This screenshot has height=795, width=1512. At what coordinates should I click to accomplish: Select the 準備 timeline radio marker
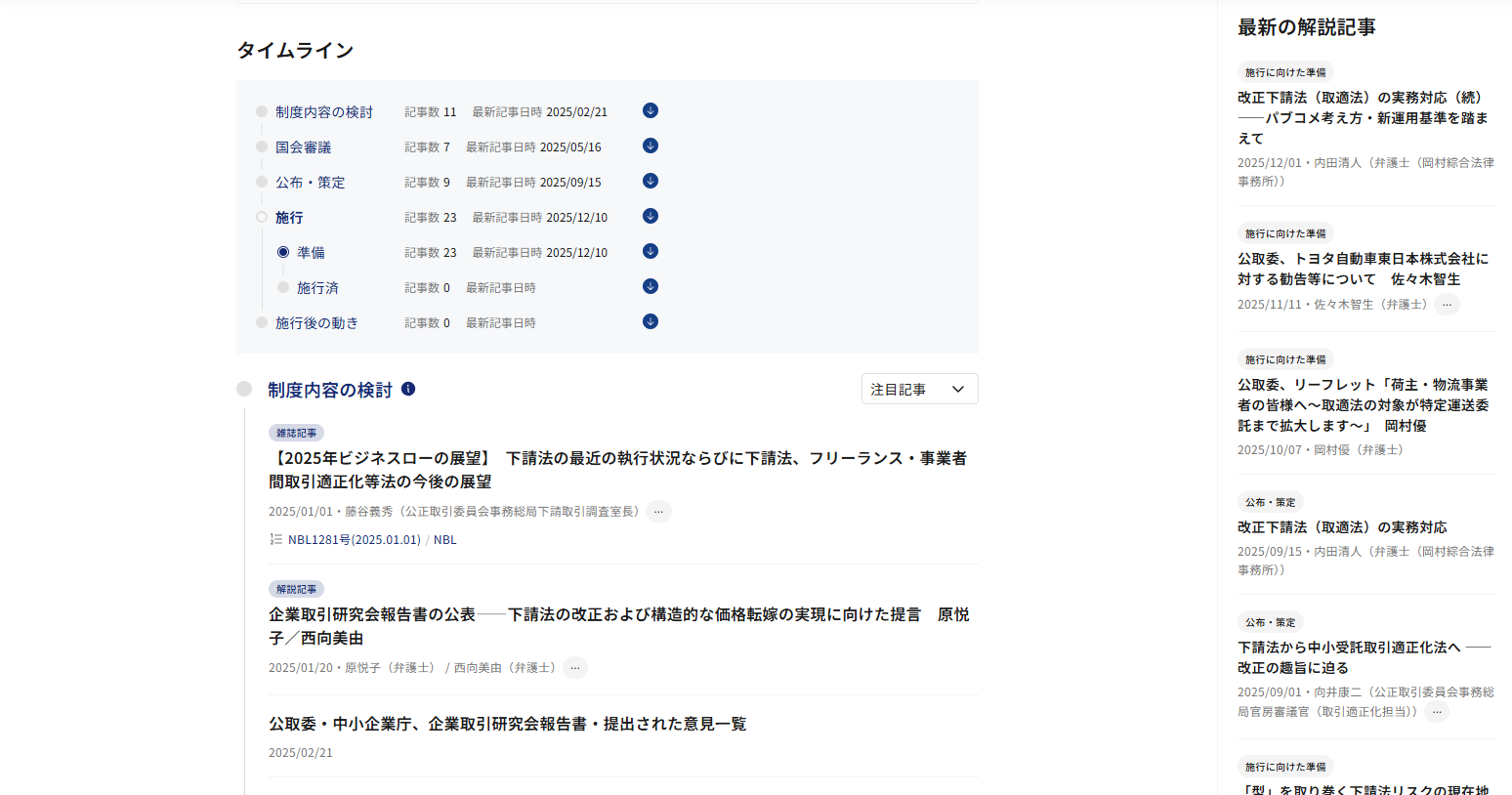pos(283,252)
